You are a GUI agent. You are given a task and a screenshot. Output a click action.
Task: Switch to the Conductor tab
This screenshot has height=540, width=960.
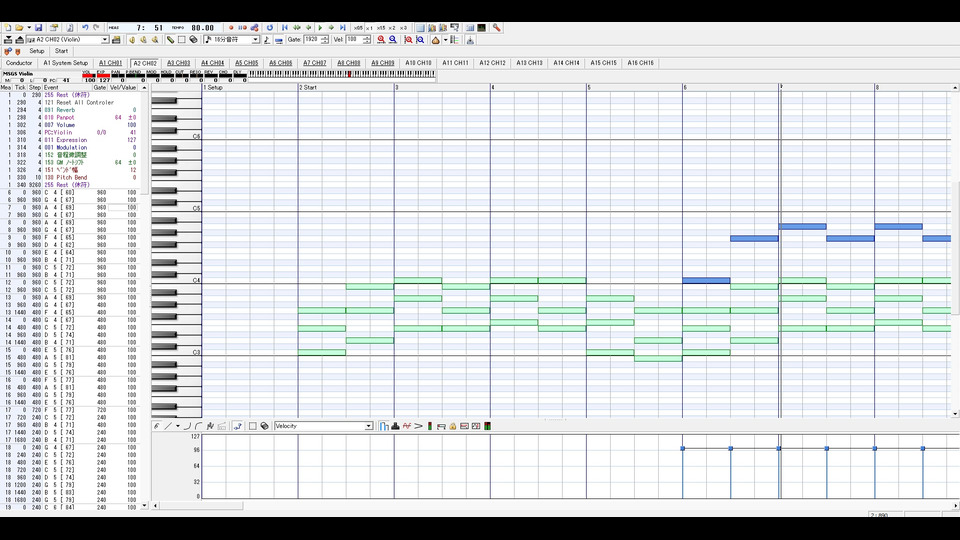pos(19,63)
